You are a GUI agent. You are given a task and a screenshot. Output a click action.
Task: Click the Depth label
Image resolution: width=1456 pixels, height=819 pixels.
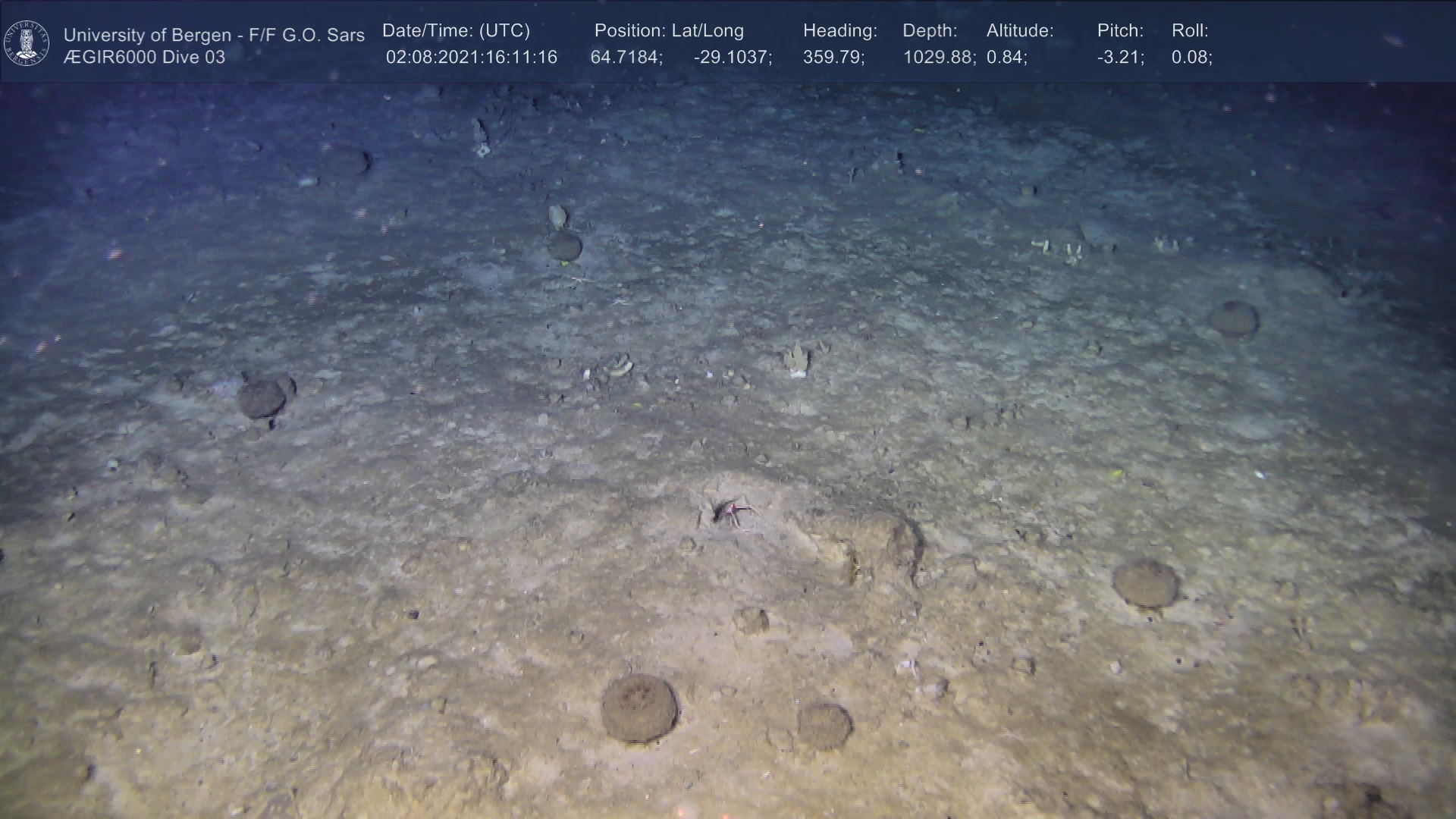tap(929, 31)
